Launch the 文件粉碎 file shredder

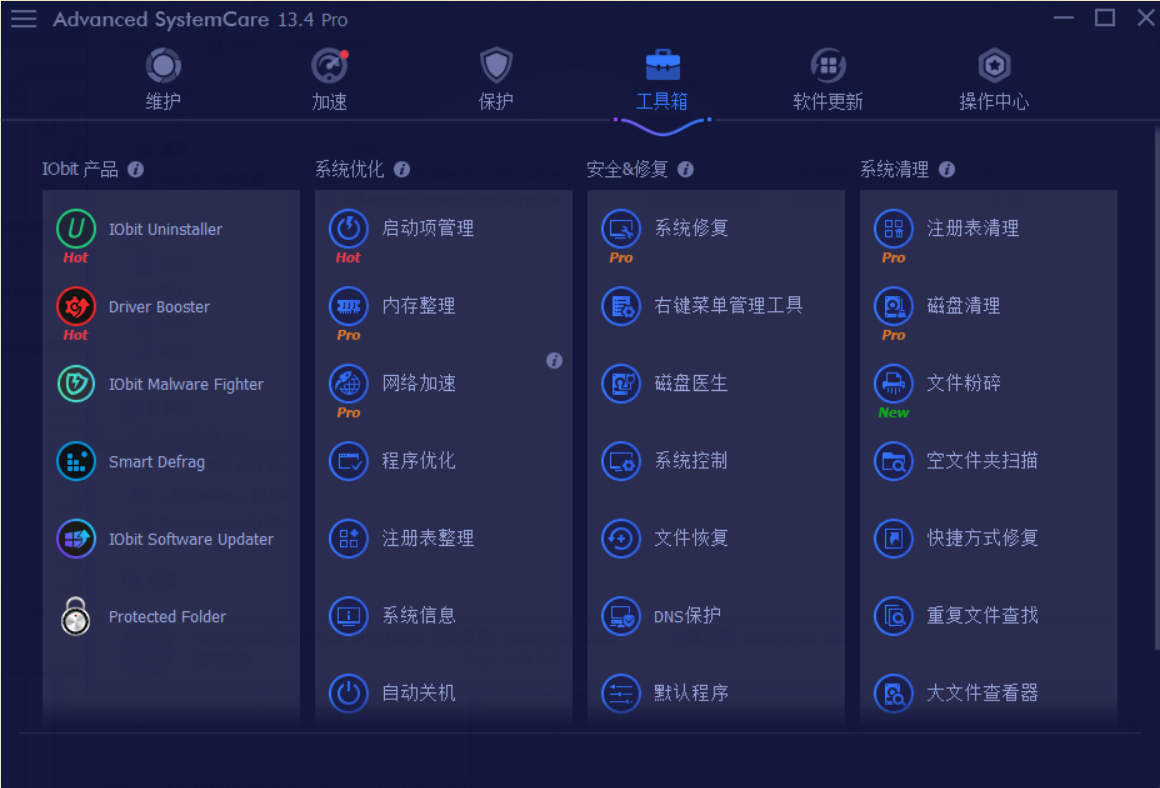click(946, 383)
